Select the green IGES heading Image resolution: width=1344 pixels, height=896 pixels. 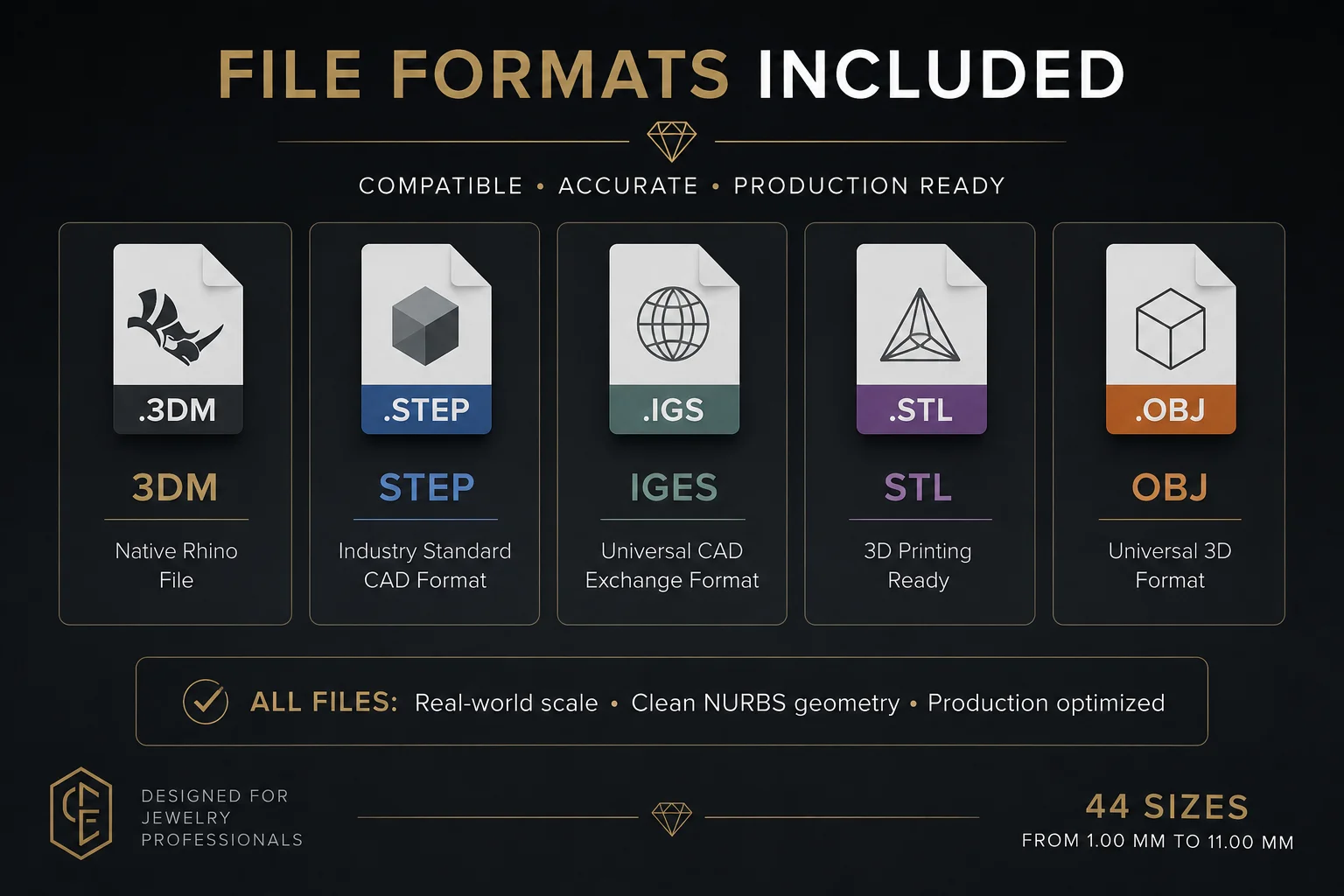pyautogui.click(x=674, y=487)
